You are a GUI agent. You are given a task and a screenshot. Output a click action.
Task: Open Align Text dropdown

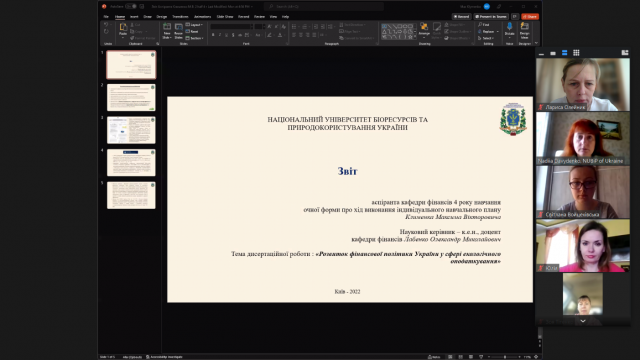350,31
